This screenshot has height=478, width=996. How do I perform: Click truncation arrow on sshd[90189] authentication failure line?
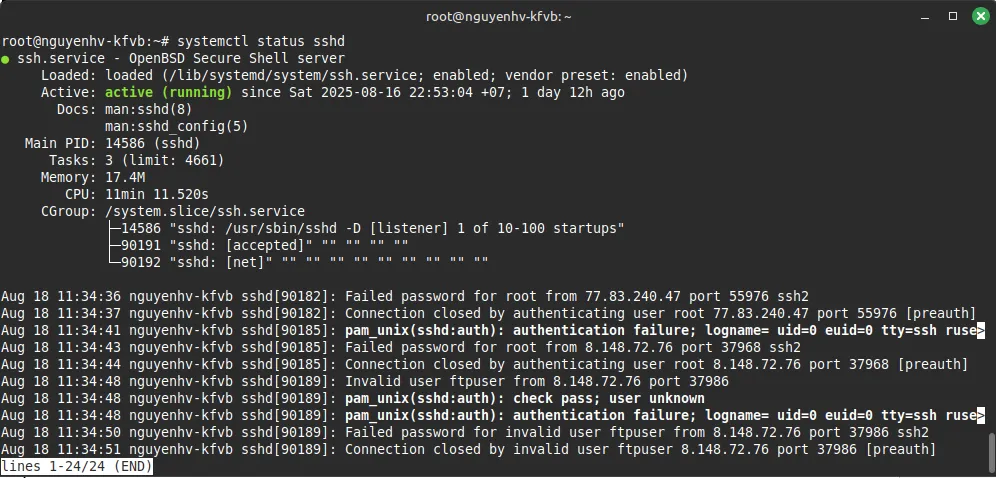coord(981,415)
